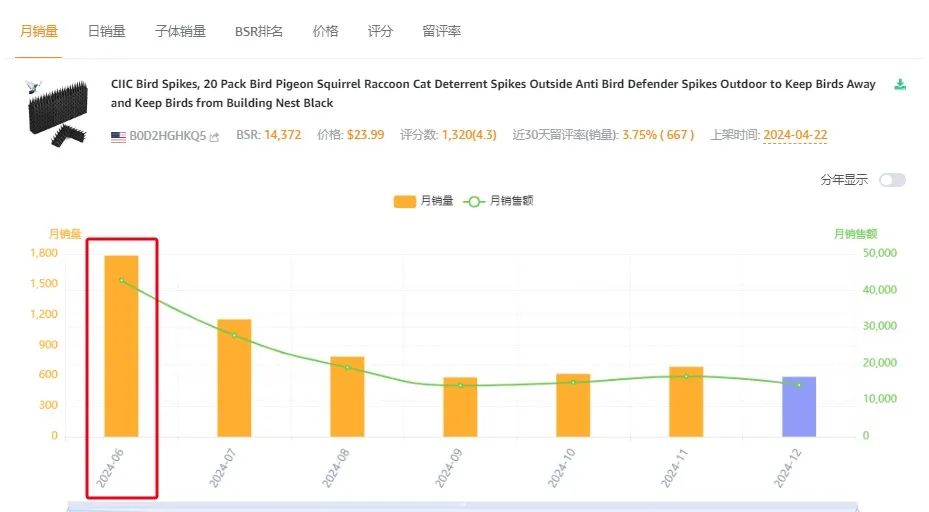Click the 2024-06 sales bar
929x512 pixels.
121,346
